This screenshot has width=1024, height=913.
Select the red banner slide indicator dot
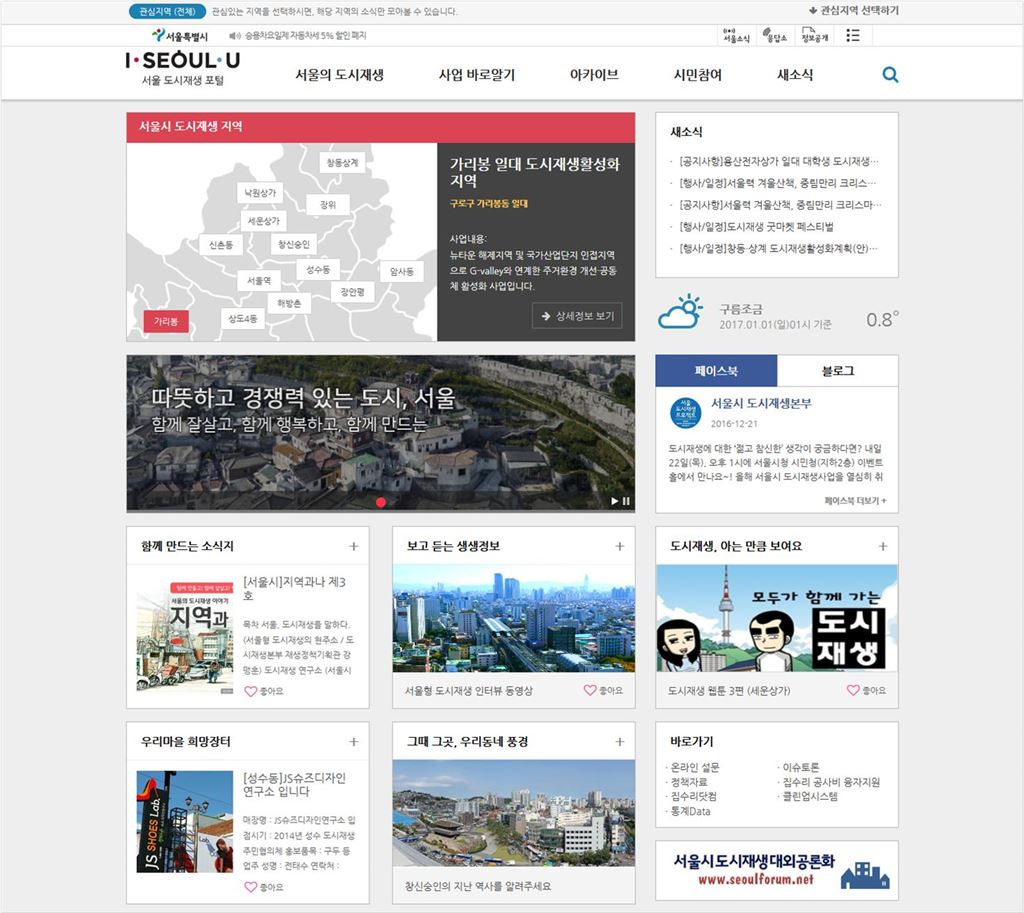click(x=381, y=502)
